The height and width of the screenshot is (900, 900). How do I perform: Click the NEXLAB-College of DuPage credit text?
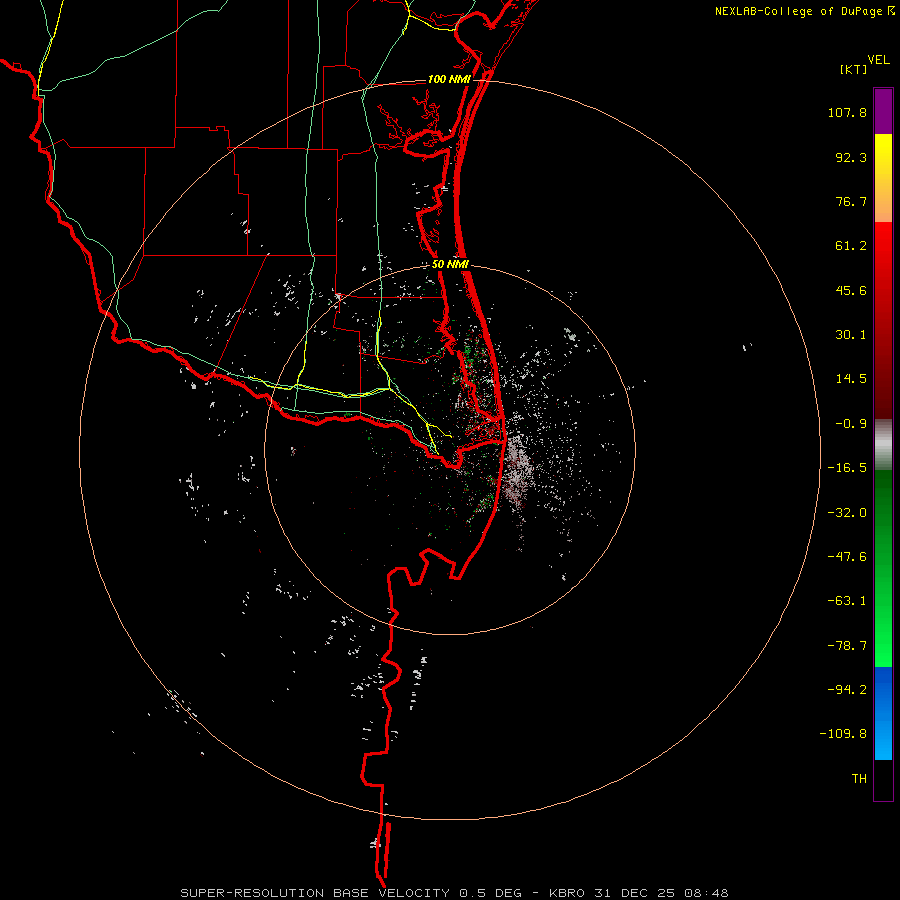pos(798,11)
